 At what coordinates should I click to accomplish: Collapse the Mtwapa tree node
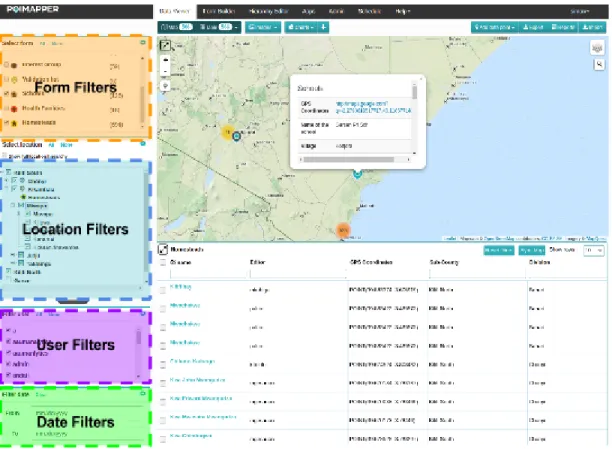pos(13,205)
